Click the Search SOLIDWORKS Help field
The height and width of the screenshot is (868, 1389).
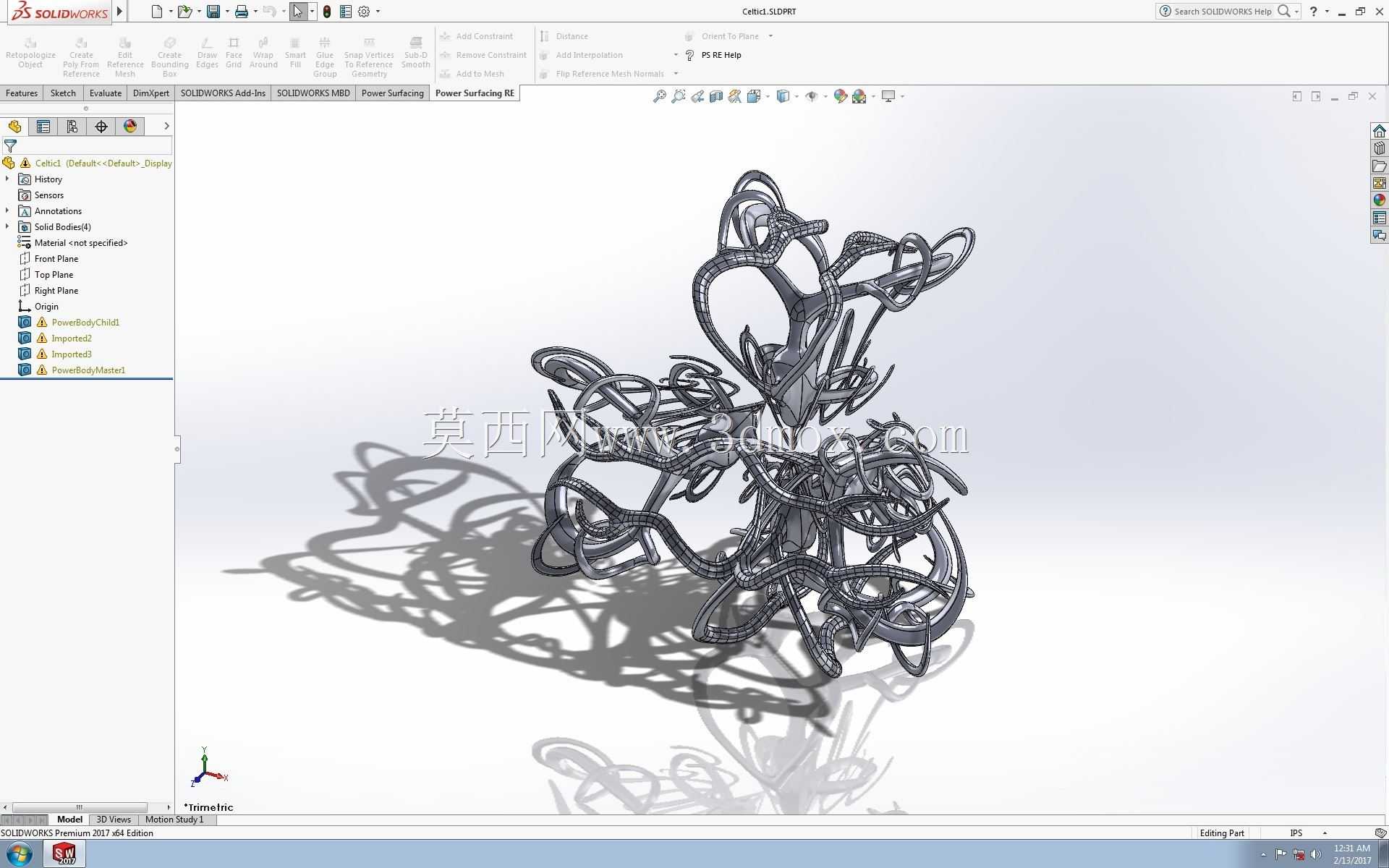point(1223,11)
